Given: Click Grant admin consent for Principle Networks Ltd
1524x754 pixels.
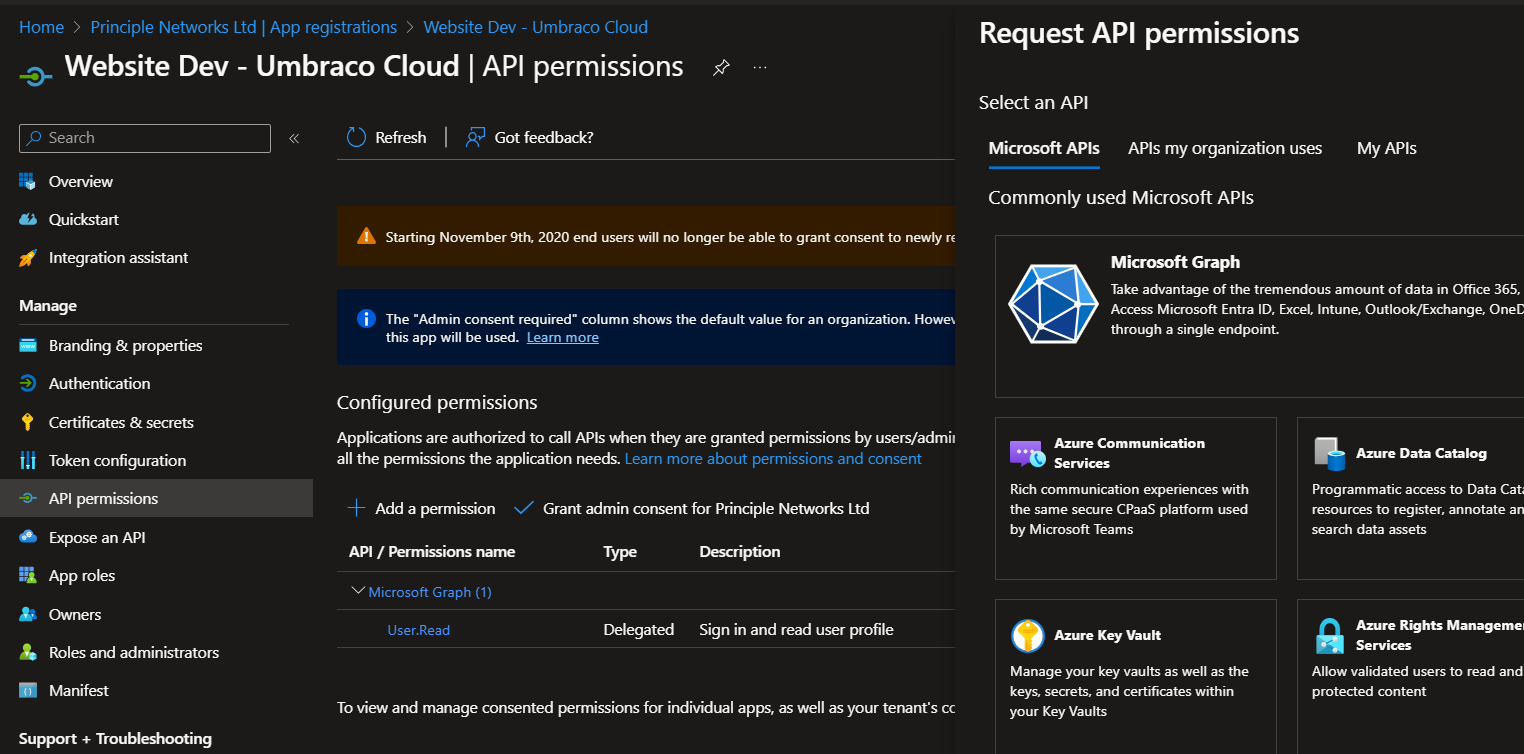Looking at the screenshot, I should point(706,508).
